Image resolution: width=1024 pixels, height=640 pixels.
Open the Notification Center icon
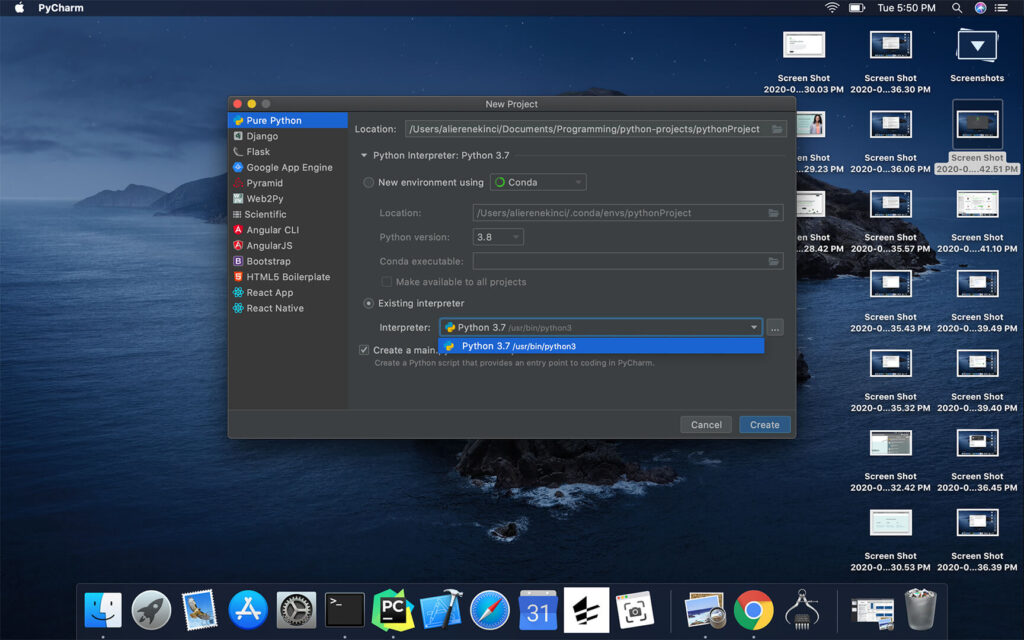(1001, 8)
